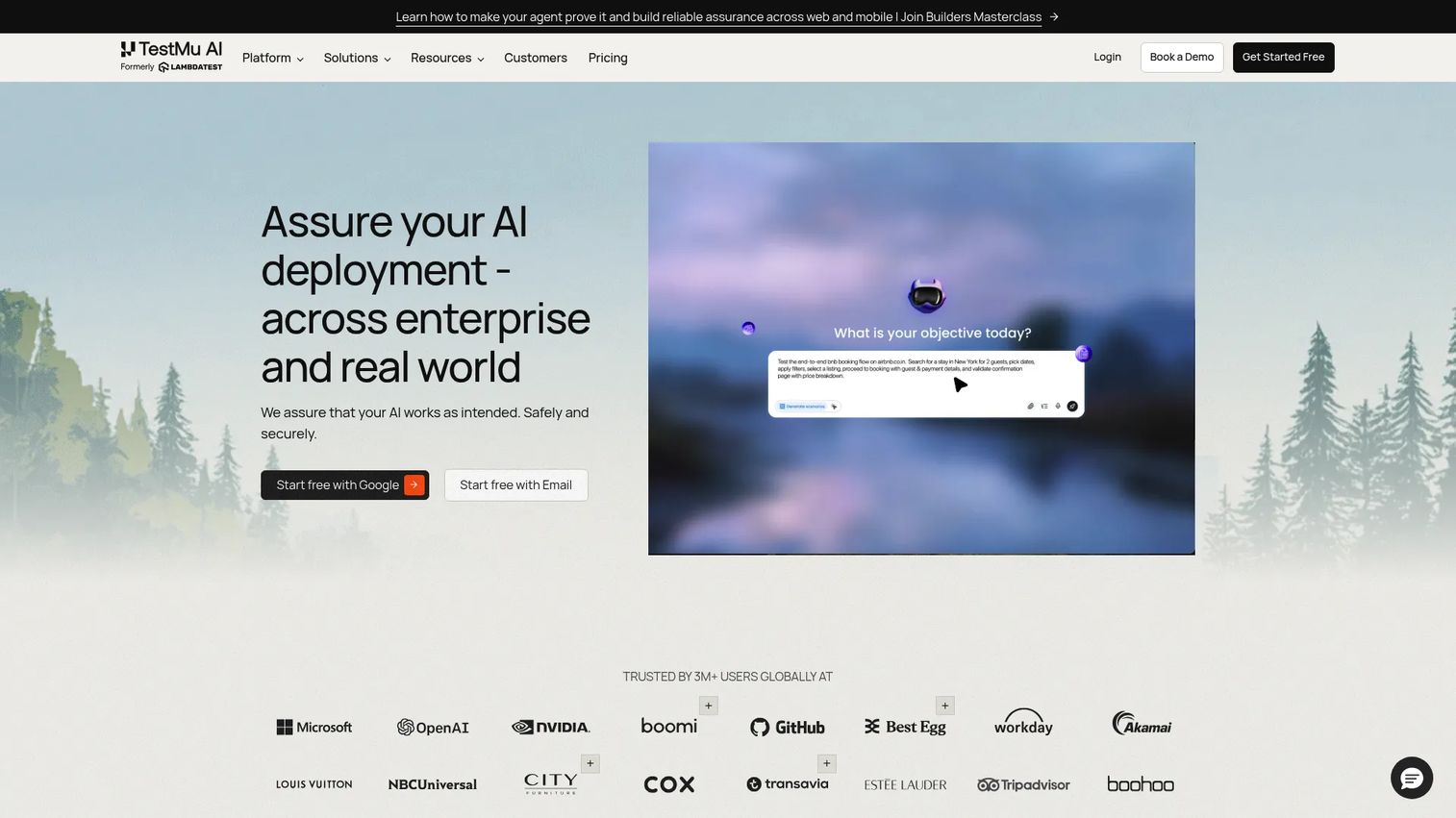Expand the Platform menu

273,58
